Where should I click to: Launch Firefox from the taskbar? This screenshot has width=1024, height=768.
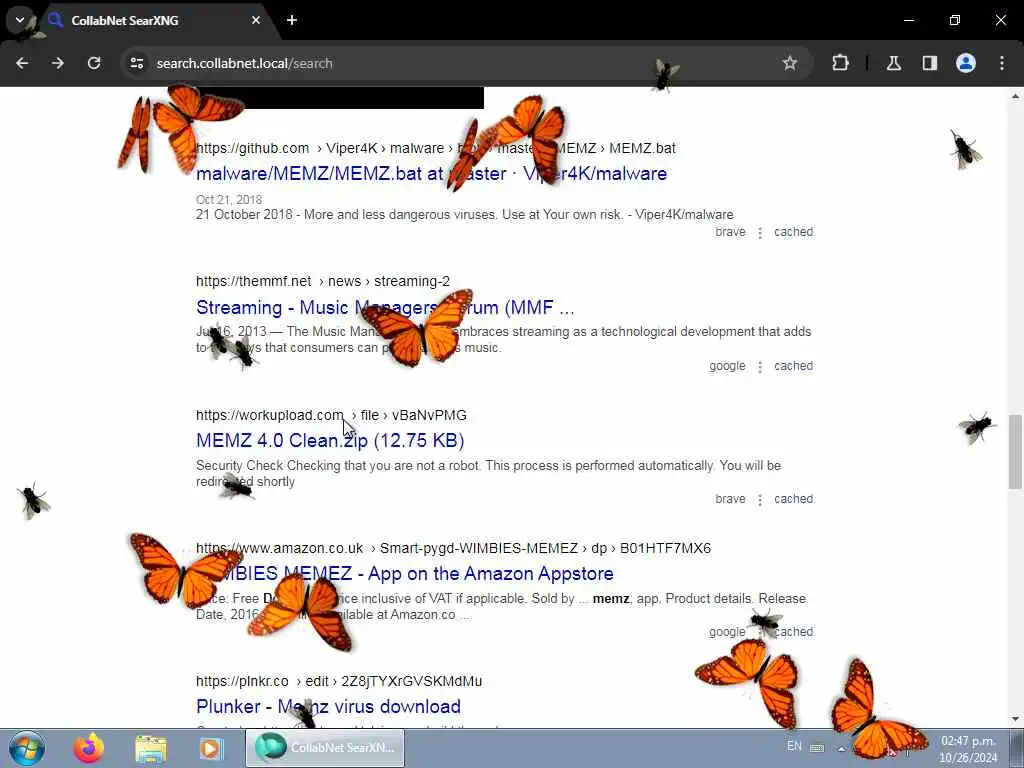click(x=89, y=748)
